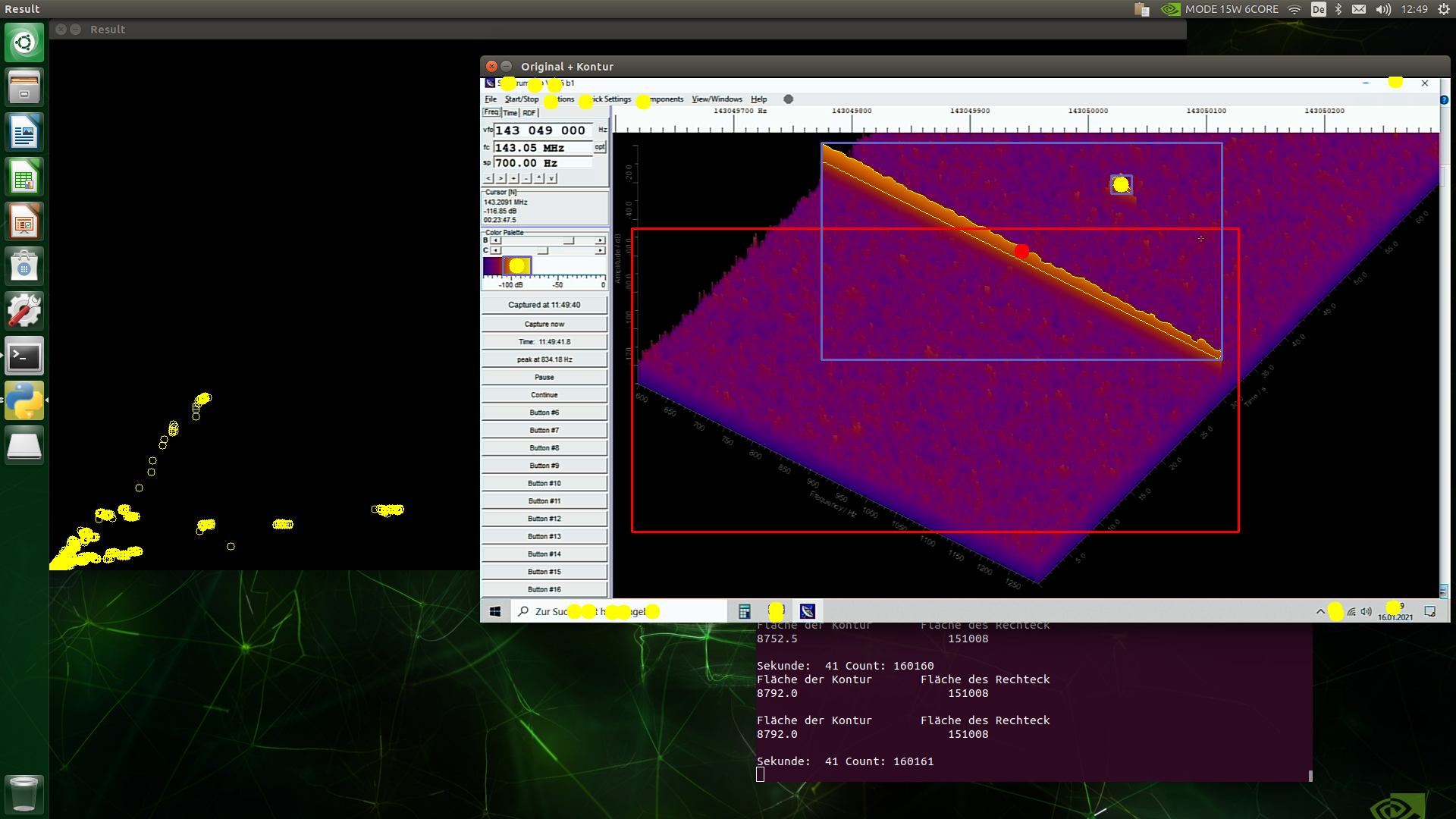Click the Windows taskbar date 16.01.2021
This screenshot has height=819, width=1456.
click(x=1395, y=617)
